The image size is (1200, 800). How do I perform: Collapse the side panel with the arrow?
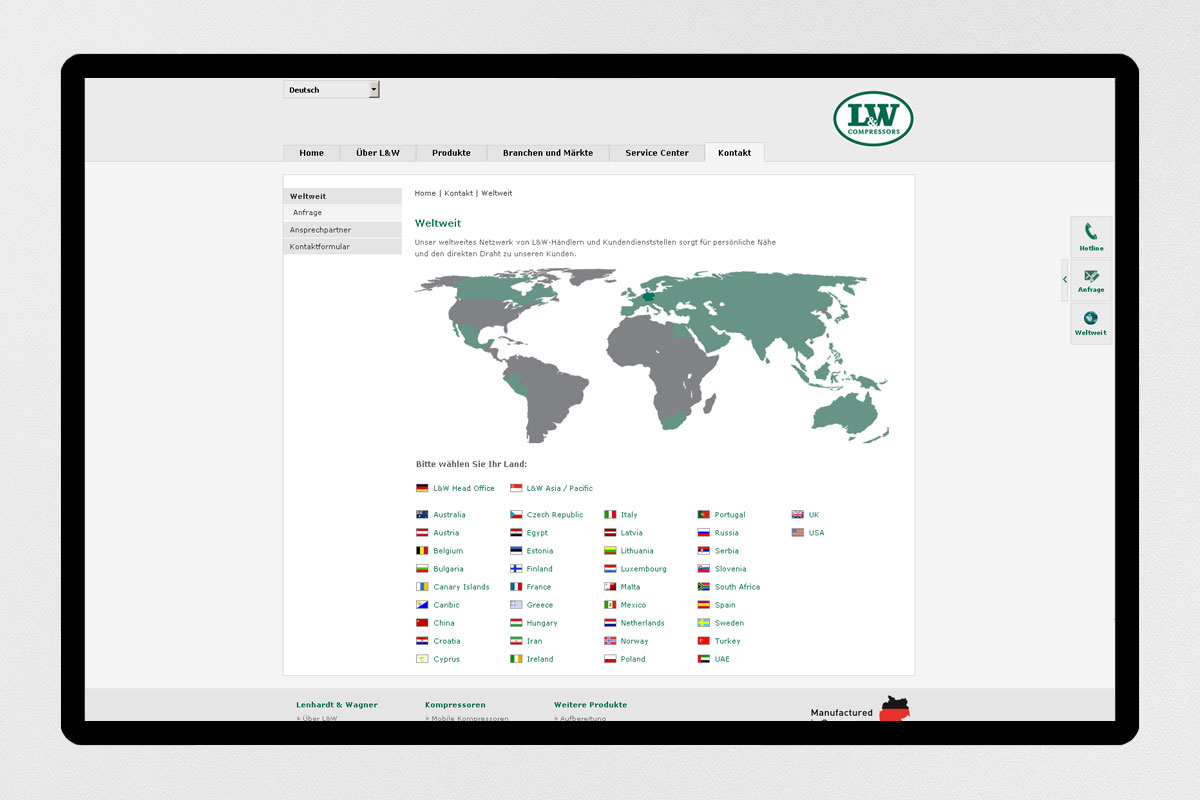[1065, 280]
